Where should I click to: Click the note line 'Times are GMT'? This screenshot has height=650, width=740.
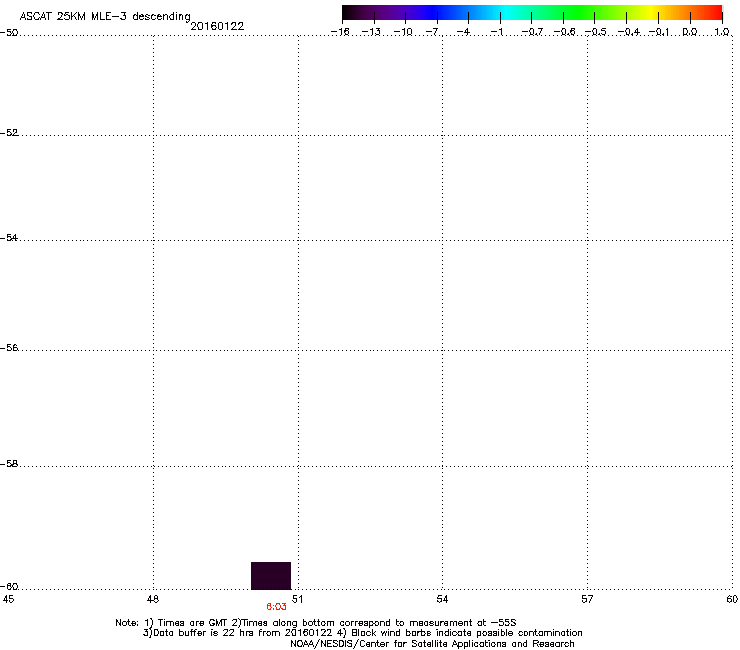[x=193, y=623]
